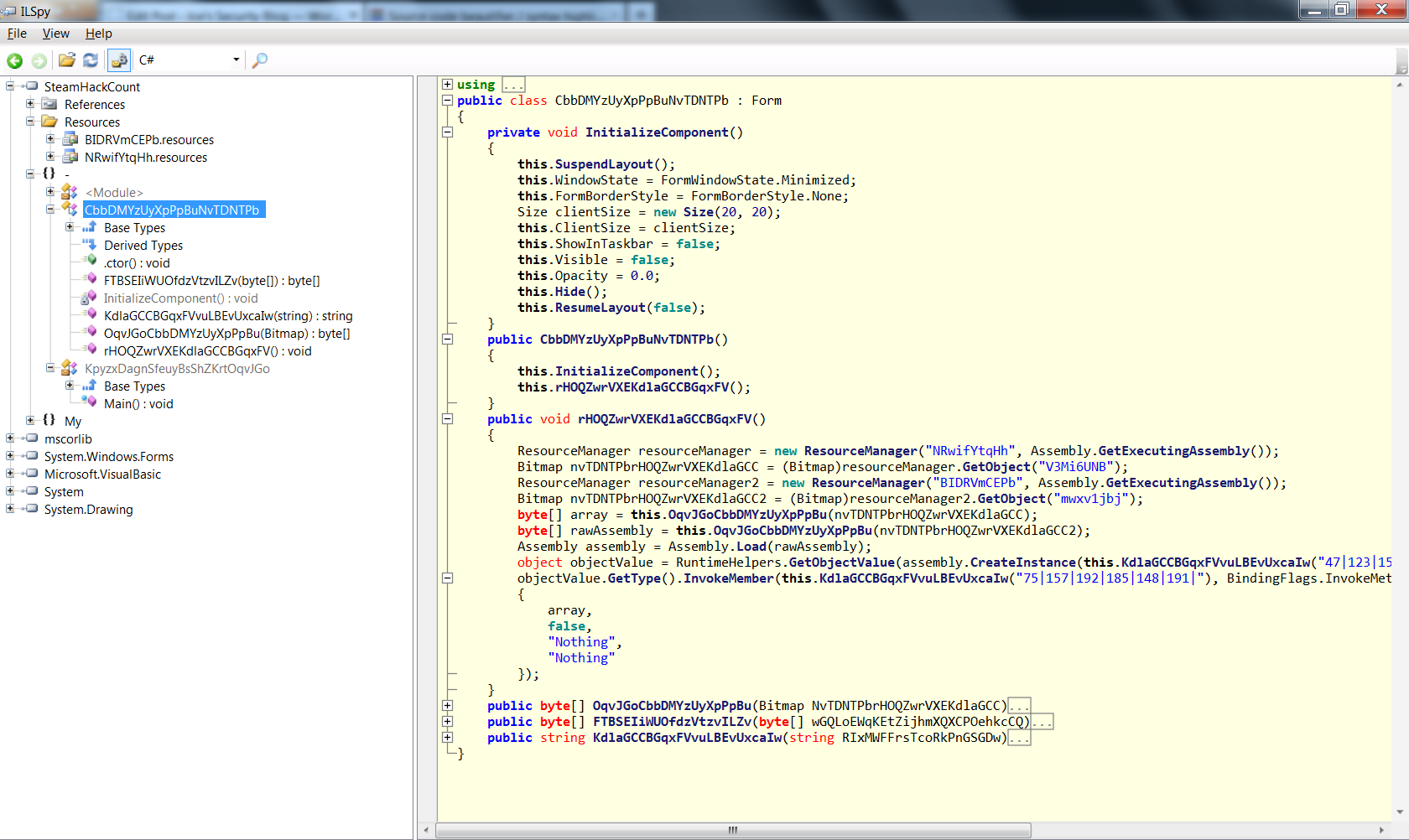Screen dimensions: 1409x840
Task: Follow the InitializeComponent call link in constructor
Action: point(627,371)
